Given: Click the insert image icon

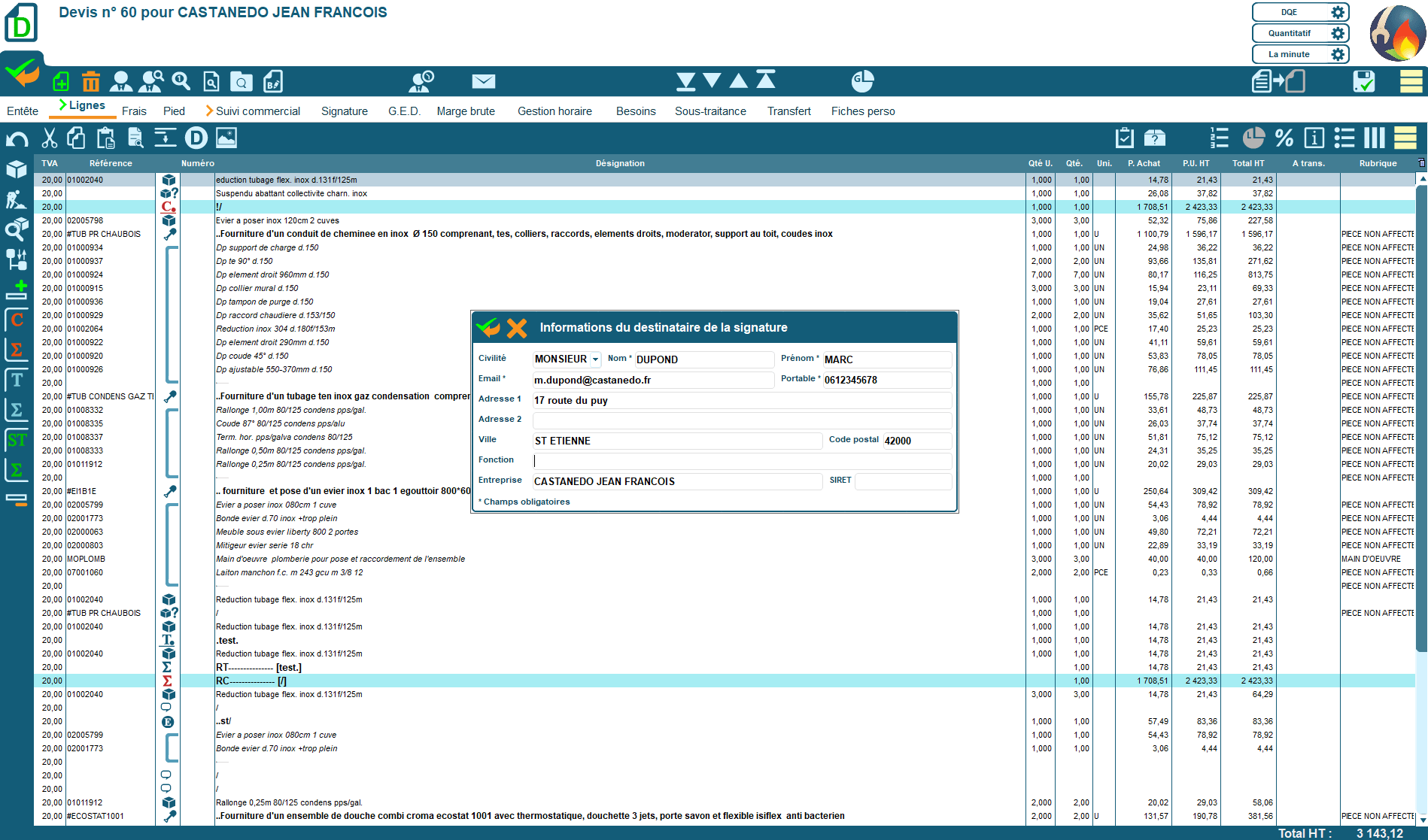Looking at the screenshot, I should coord(226,138).
